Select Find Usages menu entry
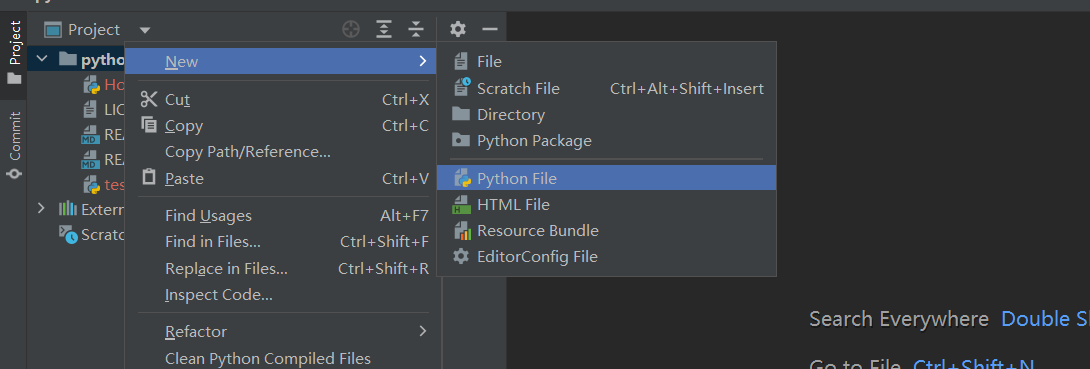Screen dimensions: 1090x369 pyautogui.click(x=281, y=215)
